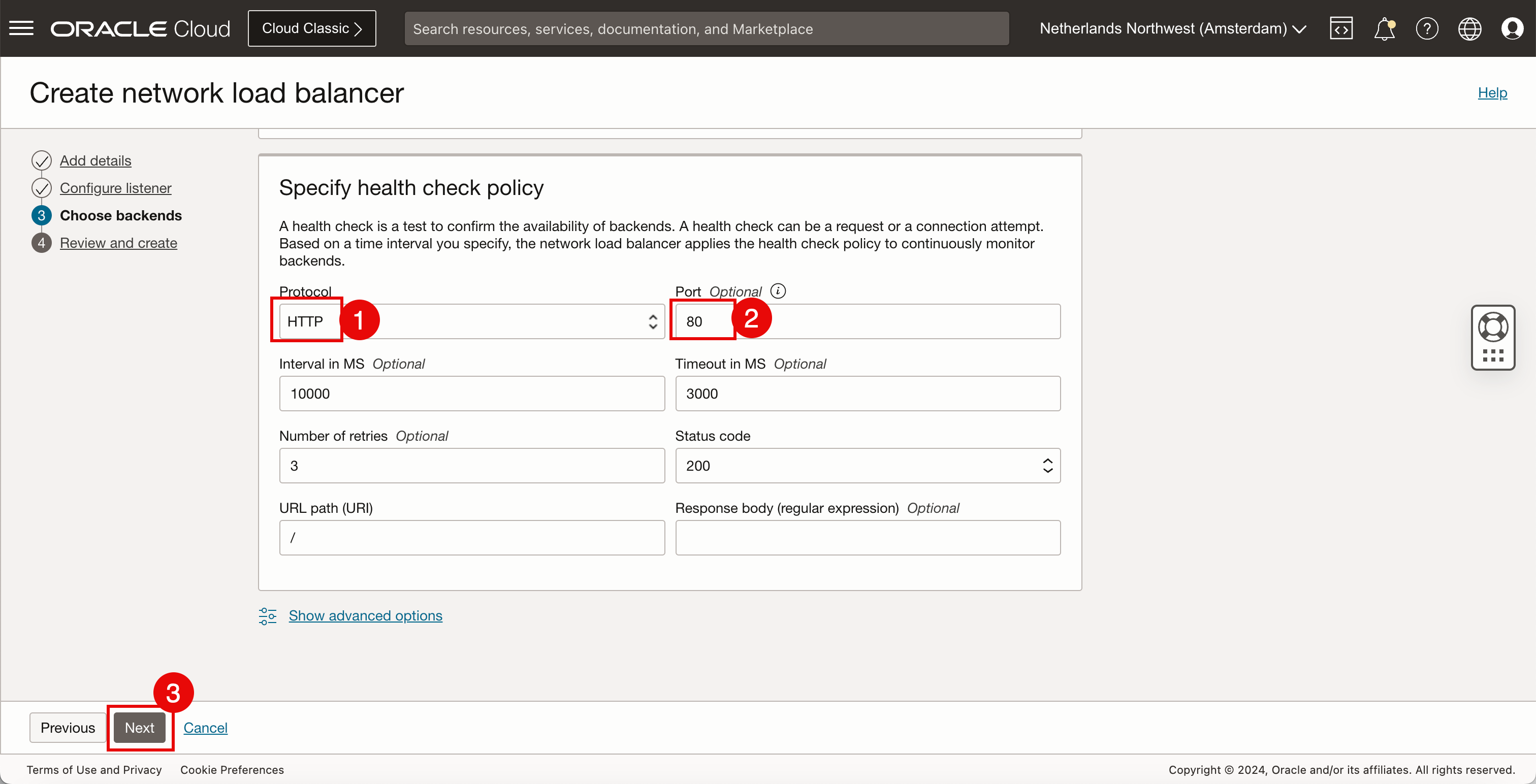
Task: Open the language globe menu
Action: point(1469,28)
